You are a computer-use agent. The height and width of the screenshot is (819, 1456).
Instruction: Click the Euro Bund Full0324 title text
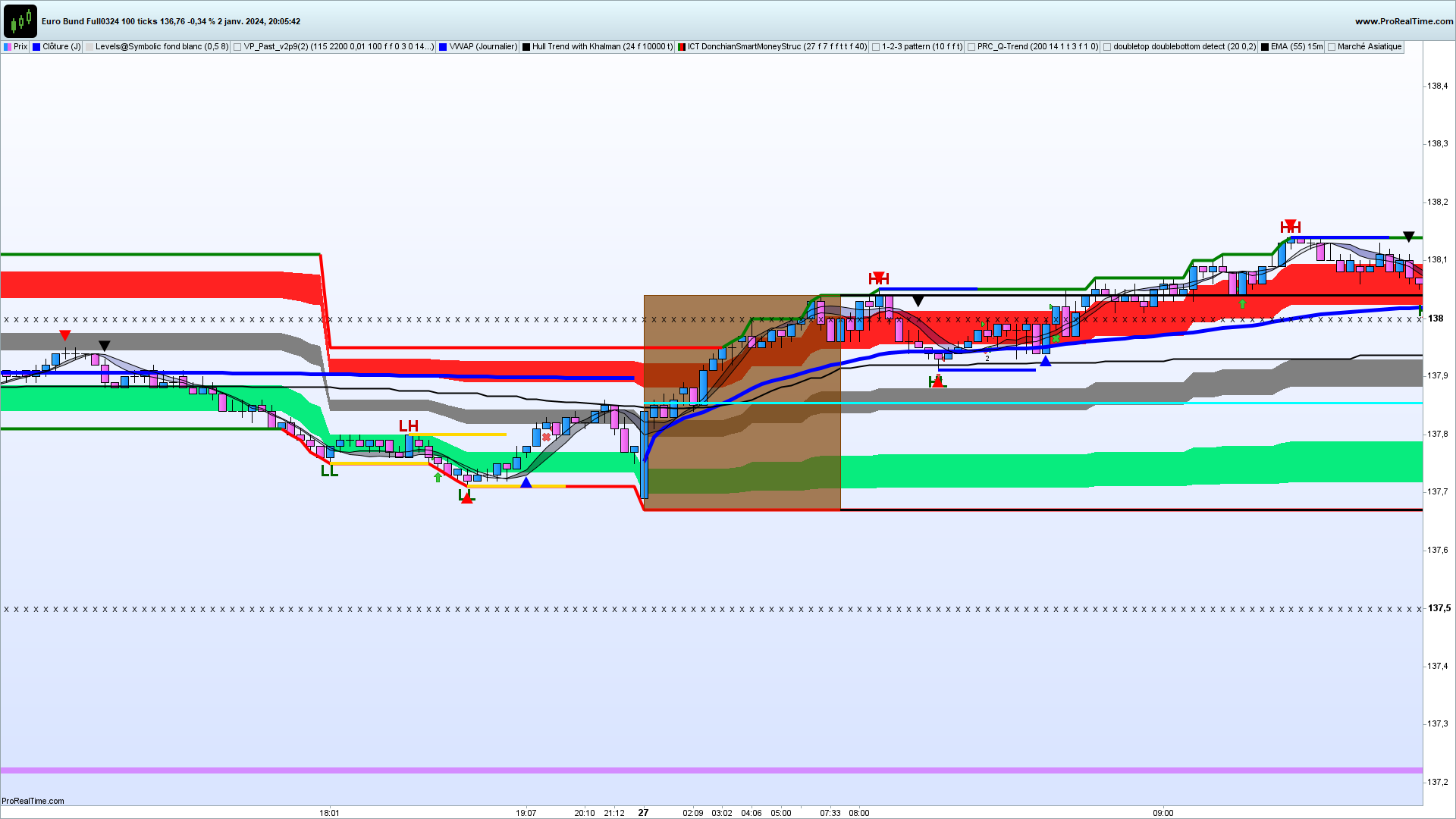80,21
